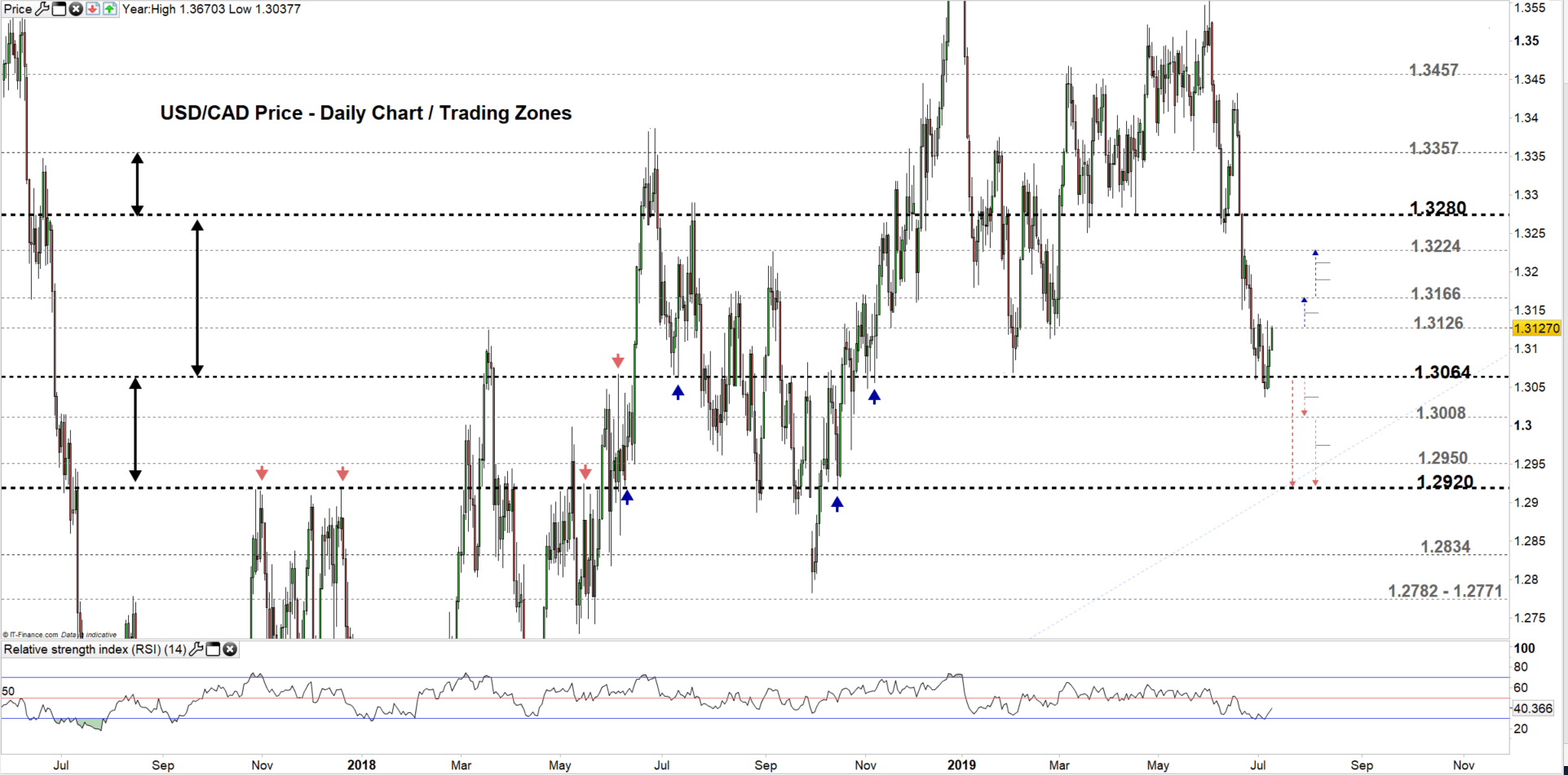Click the 2019 year label on time axis

[961, 765]
